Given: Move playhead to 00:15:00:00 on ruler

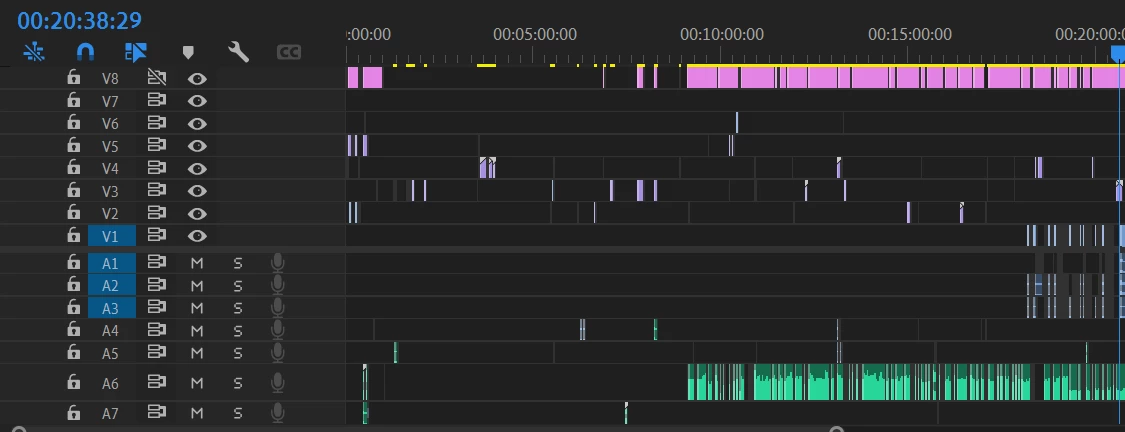Looking at the screenshot, I should 910,34.
